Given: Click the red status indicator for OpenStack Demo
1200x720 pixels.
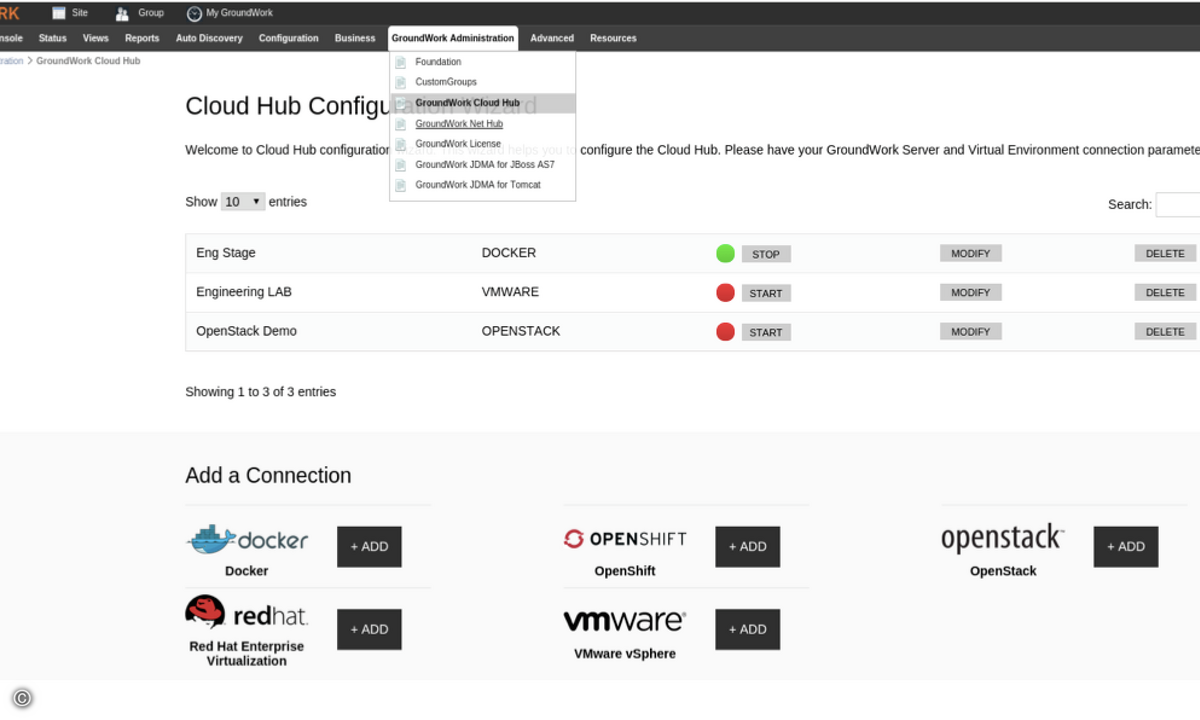Looking at the screenshot, I should tap(725, 331).
